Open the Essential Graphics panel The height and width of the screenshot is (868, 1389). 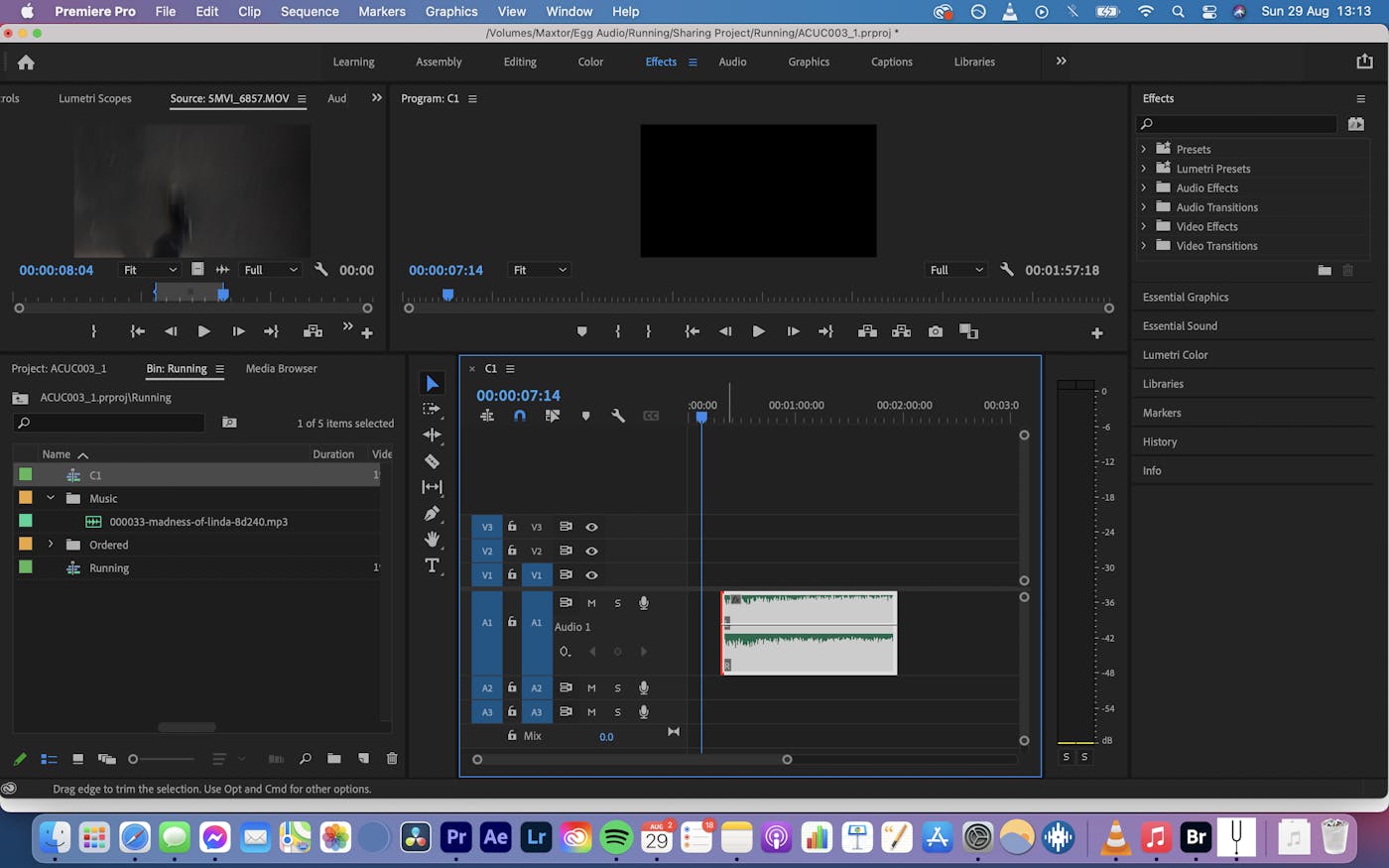(x=1186, y=297)
